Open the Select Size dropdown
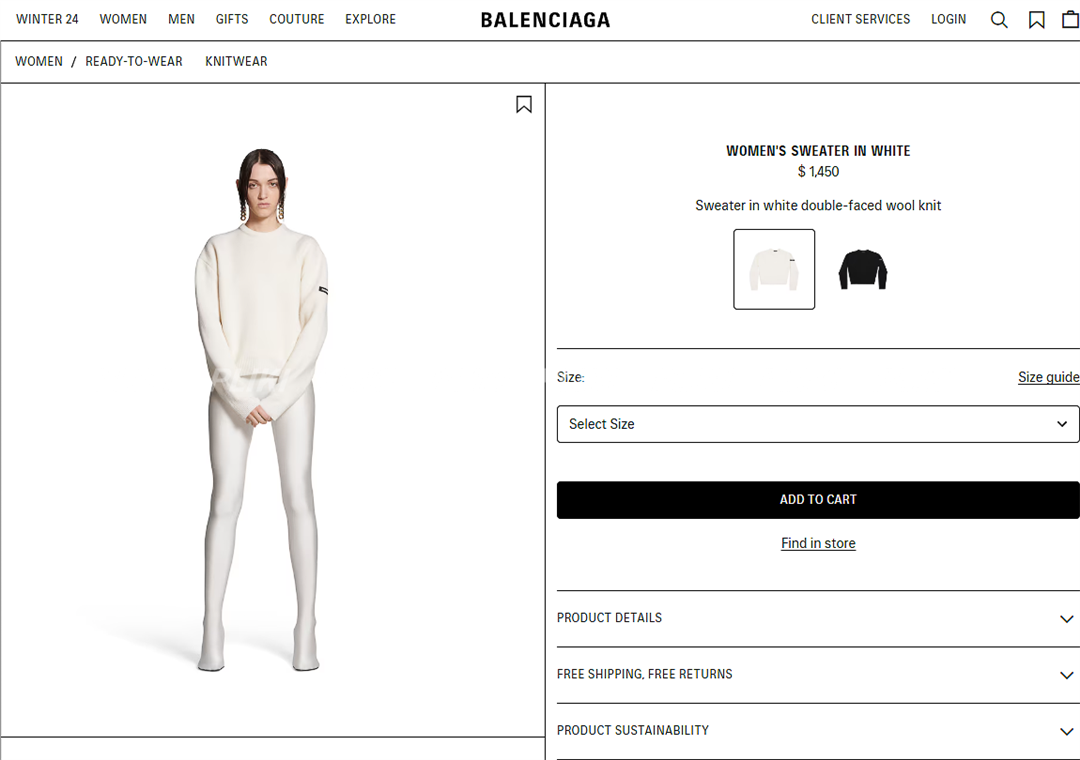 818,424
